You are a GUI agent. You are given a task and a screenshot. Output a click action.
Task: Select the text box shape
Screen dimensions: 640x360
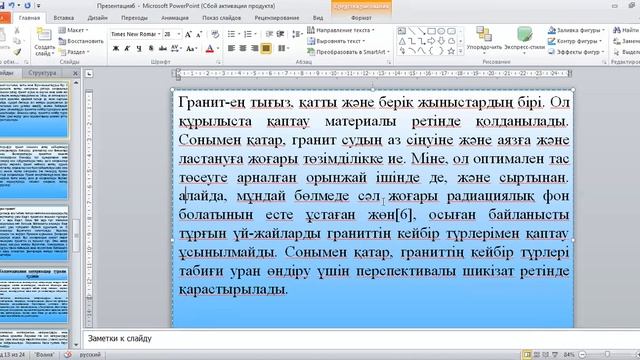point(402,31)
